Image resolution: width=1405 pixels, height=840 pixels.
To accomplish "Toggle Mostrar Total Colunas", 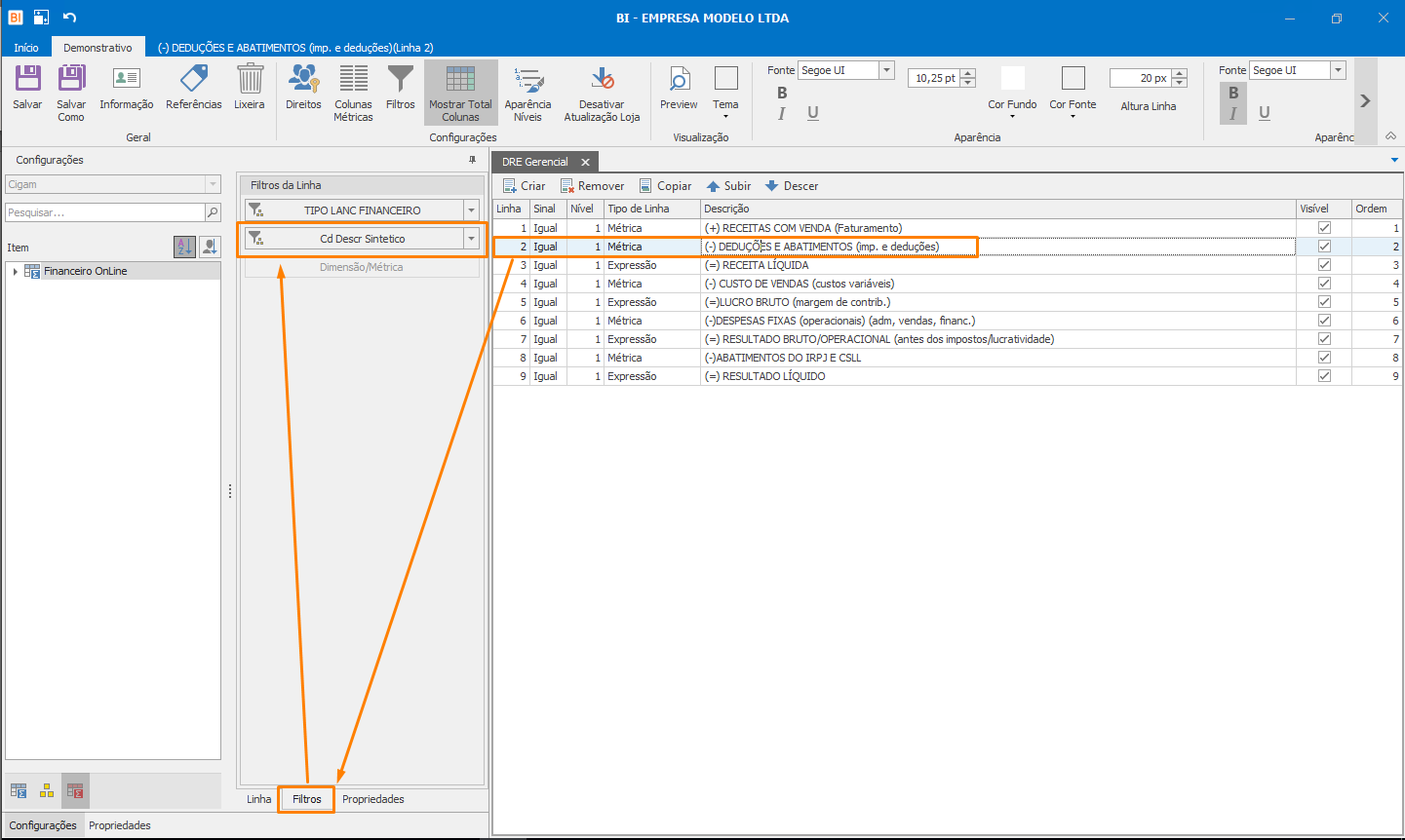I will tap(460, 93).
